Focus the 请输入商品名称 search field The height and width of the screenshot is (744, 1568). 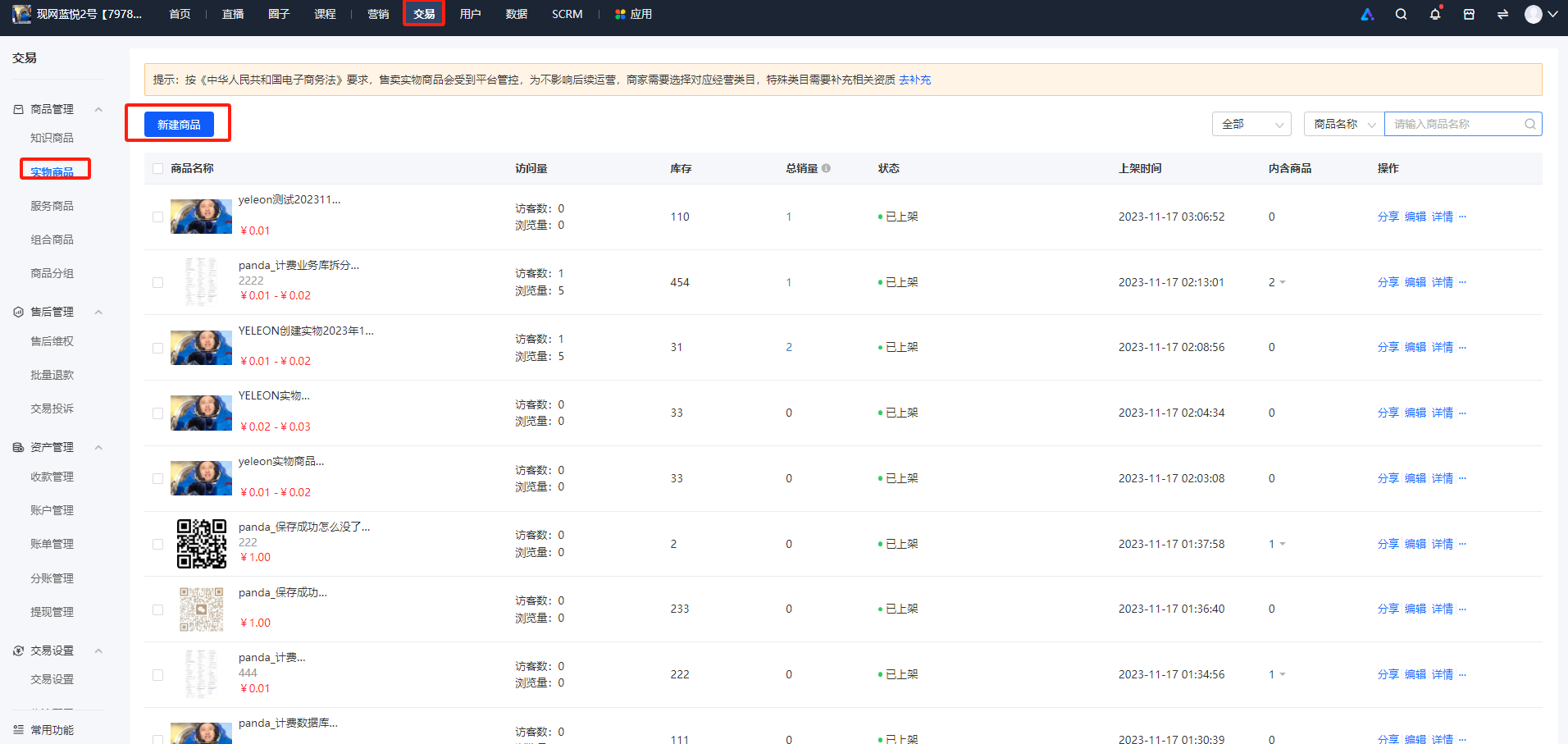[x=1453, y=124]
